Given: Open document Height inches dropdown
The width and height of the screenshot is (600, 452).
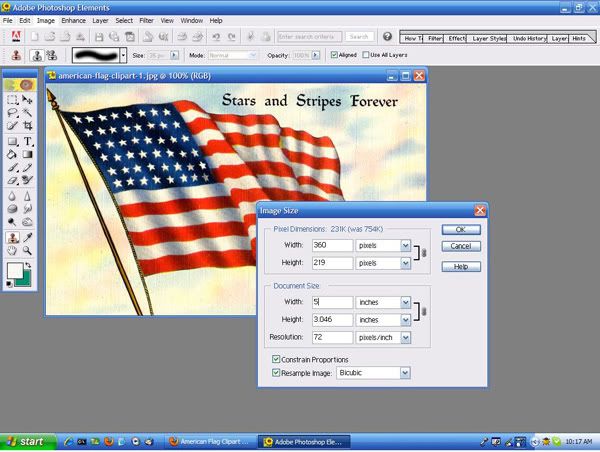Looking at the screenshot, I should 405,320.
